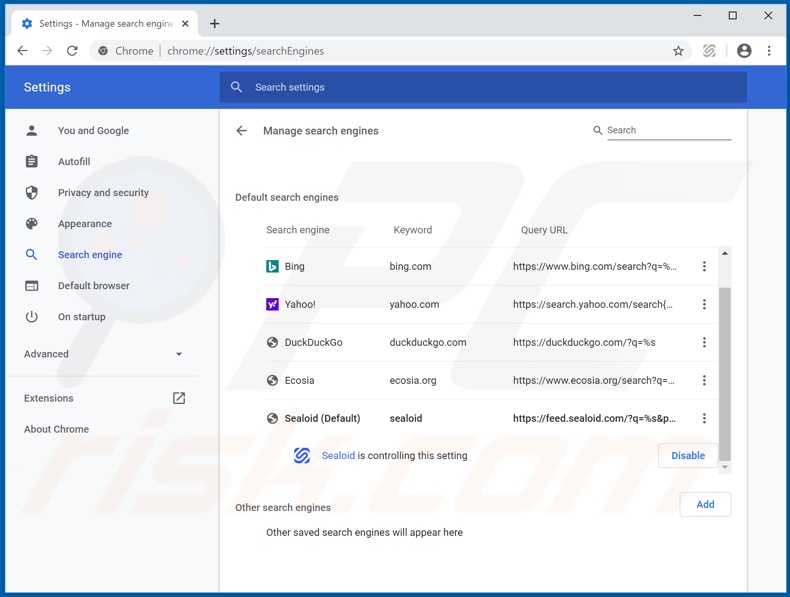Open On startup settings section
The width and height of the screenshot is (790, 597).
point(81,317)
